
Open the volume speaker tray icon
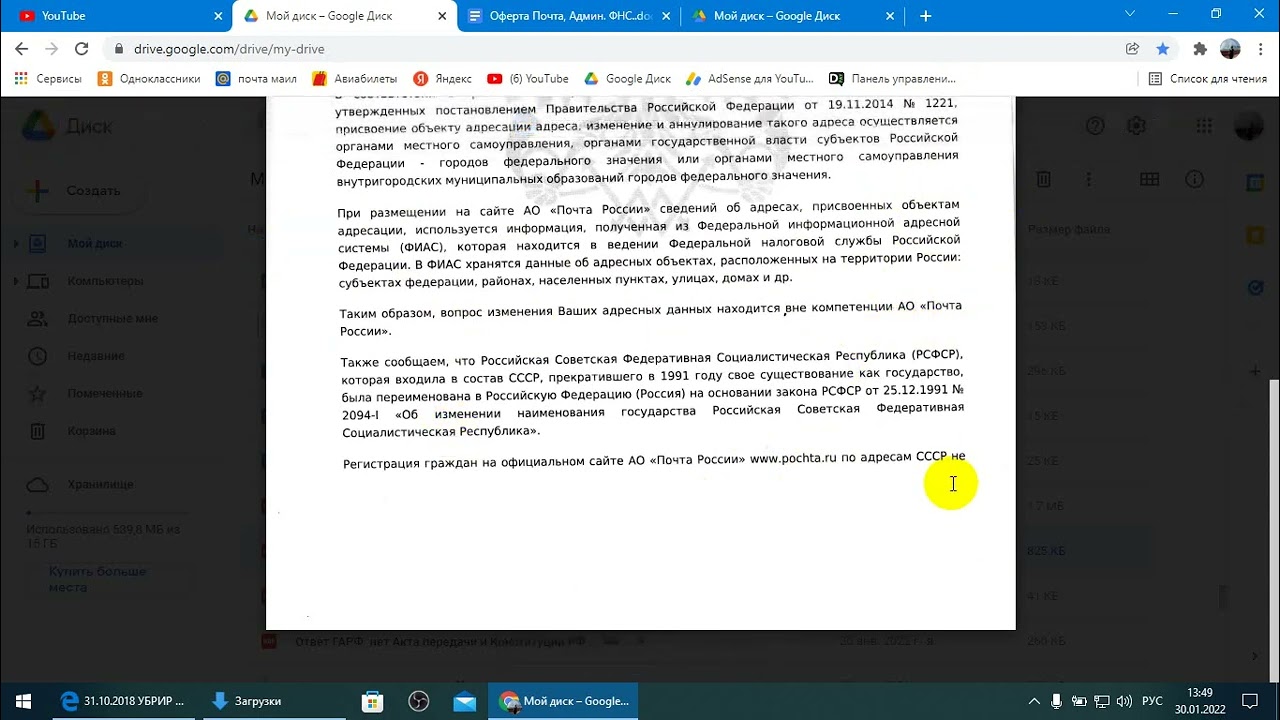[1124, 701]
